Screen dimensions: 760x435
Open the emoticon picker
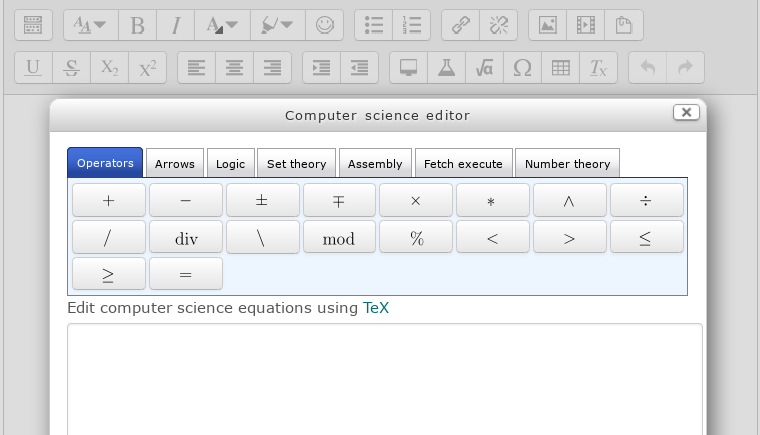(x=325, y=25)
